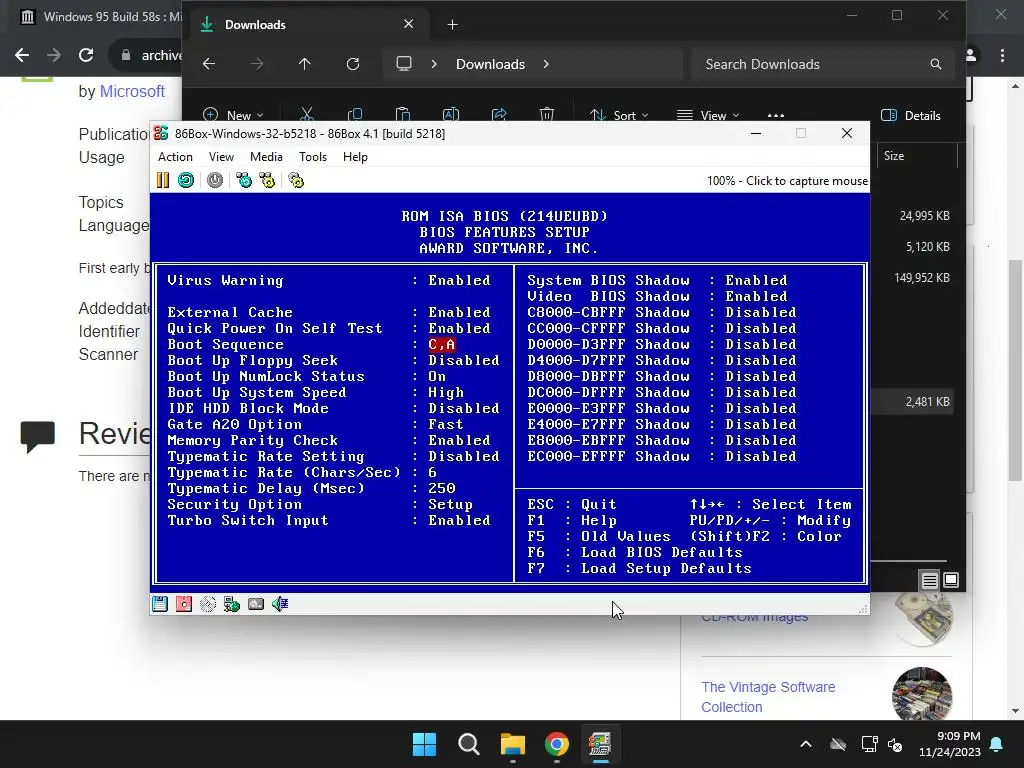Add a new tab in Explorer
Viewport: 1024px width, 768px height.
tap(453, 25)
